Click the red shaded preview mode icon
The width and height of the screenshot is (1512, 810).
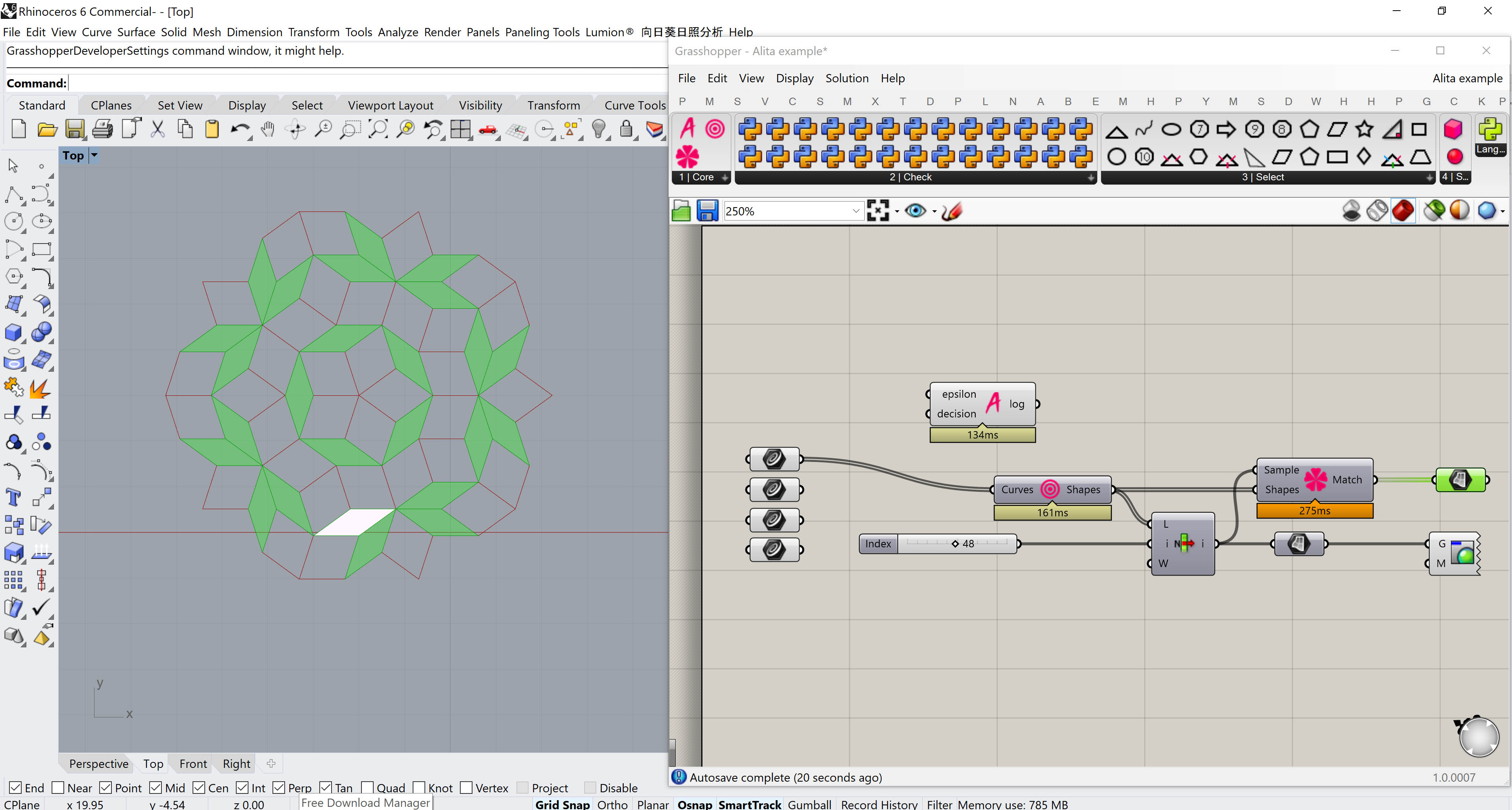(1403, 211)
